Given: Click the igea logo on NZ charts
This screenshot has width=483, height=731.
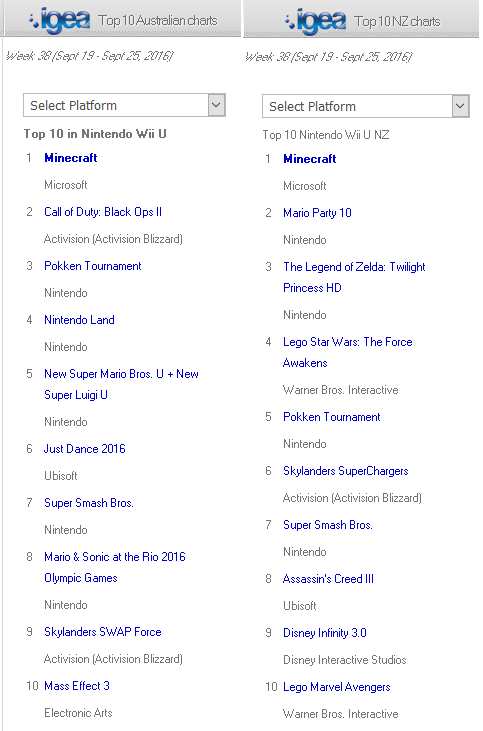Looking at the screenshot, I should tap(315, 21).
